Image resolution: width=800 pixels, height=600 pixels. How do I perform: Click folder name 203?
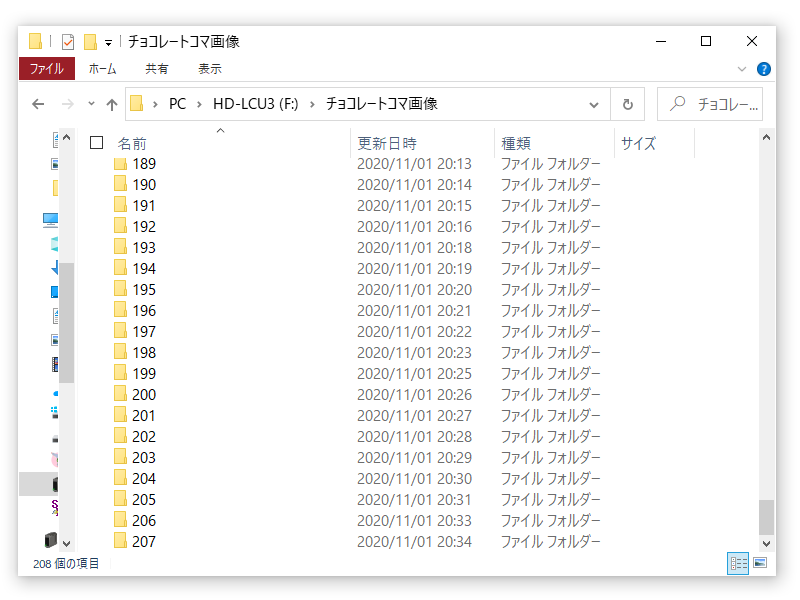click(x=144, y=458)
